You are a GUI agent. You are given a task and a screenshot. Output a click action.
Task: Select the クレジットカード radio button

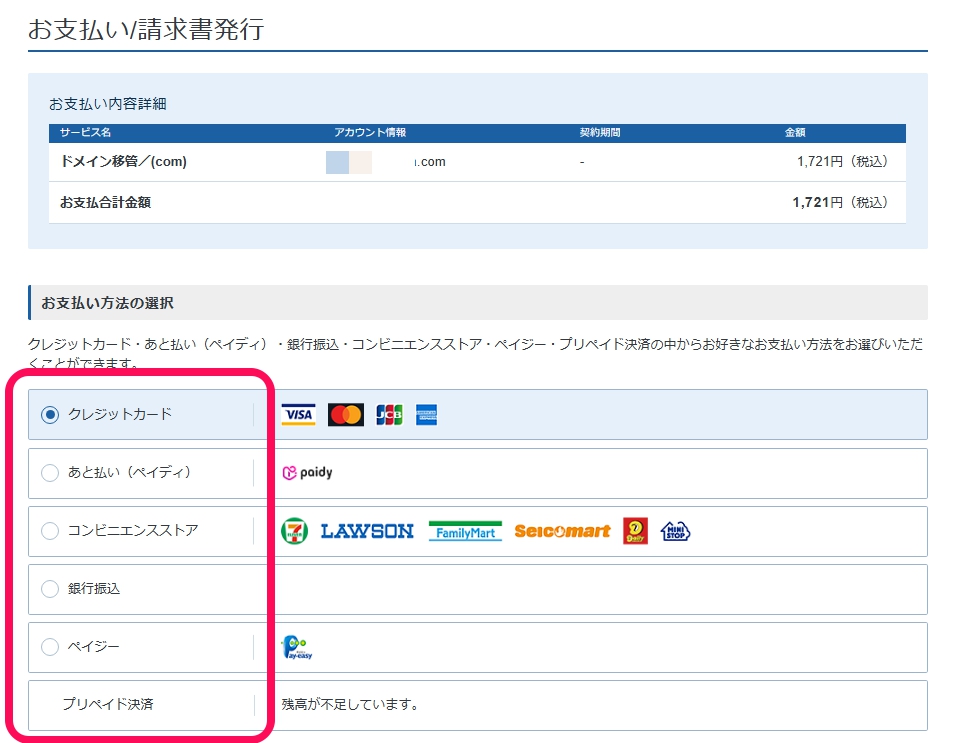(x=48, y=413)
